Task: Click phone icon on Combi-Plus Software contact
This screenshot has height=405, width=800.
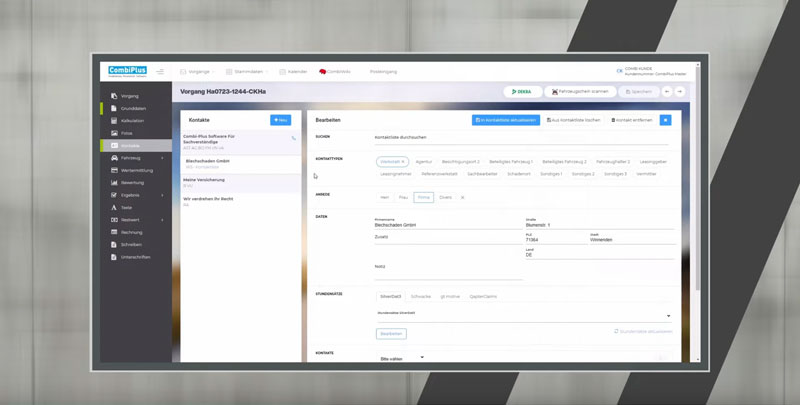Action: 293,139
